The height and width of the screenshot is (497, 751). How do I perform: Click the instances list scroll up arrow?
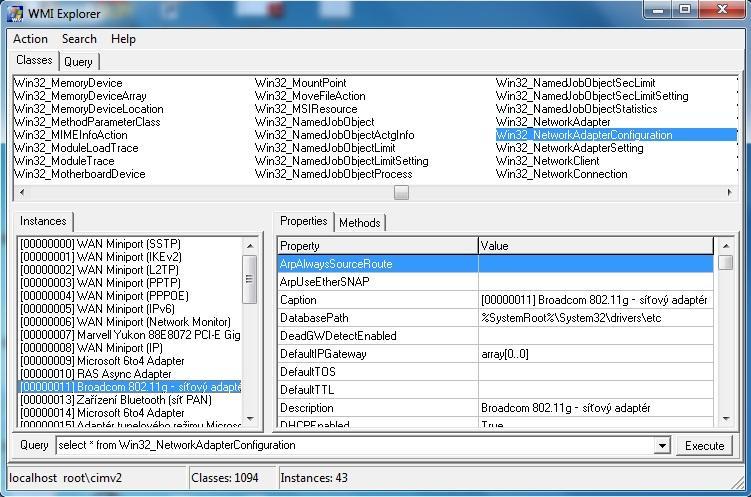[250, 246]
